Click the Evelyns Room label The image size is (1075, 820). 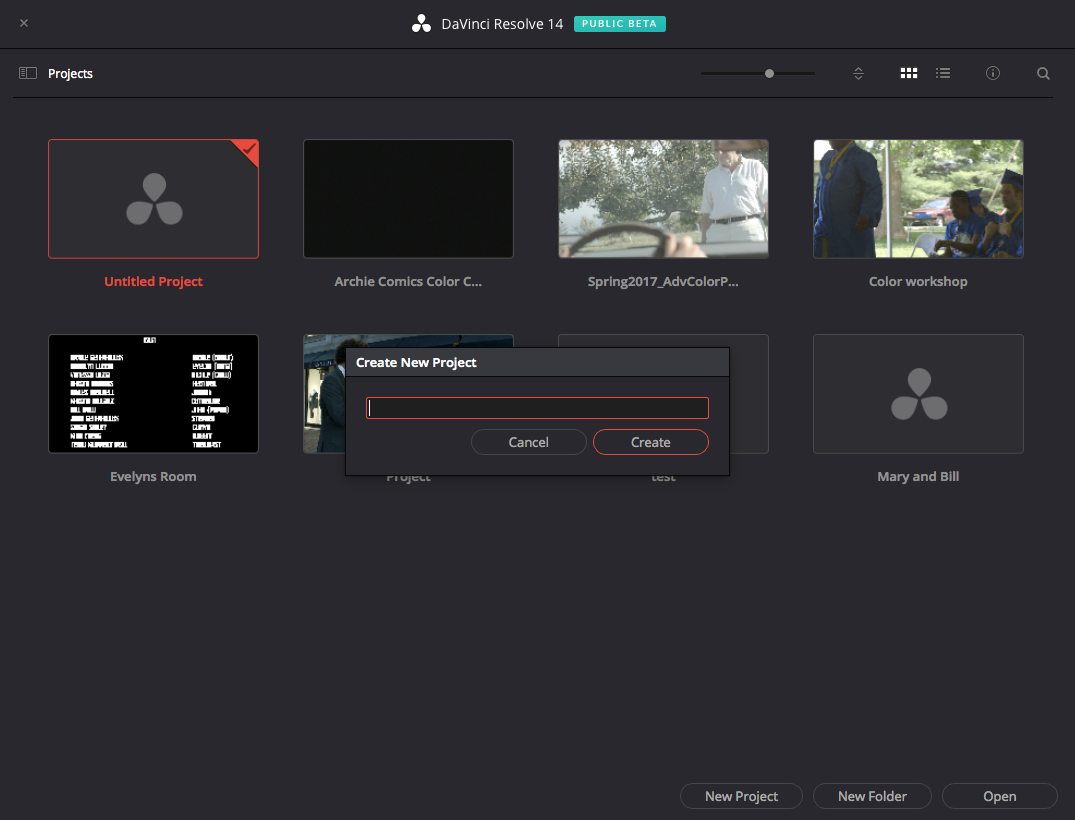pos(154,477)
